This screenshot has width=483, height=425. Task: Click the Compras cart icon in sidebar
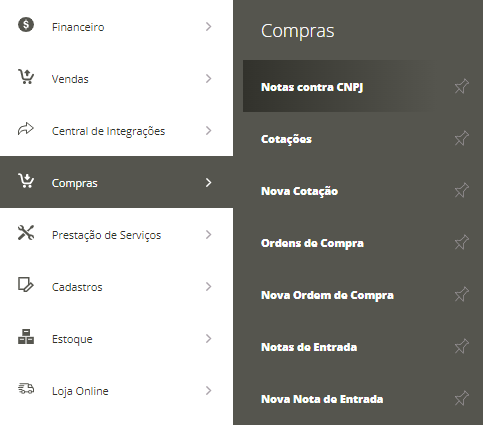click(26, 181)
